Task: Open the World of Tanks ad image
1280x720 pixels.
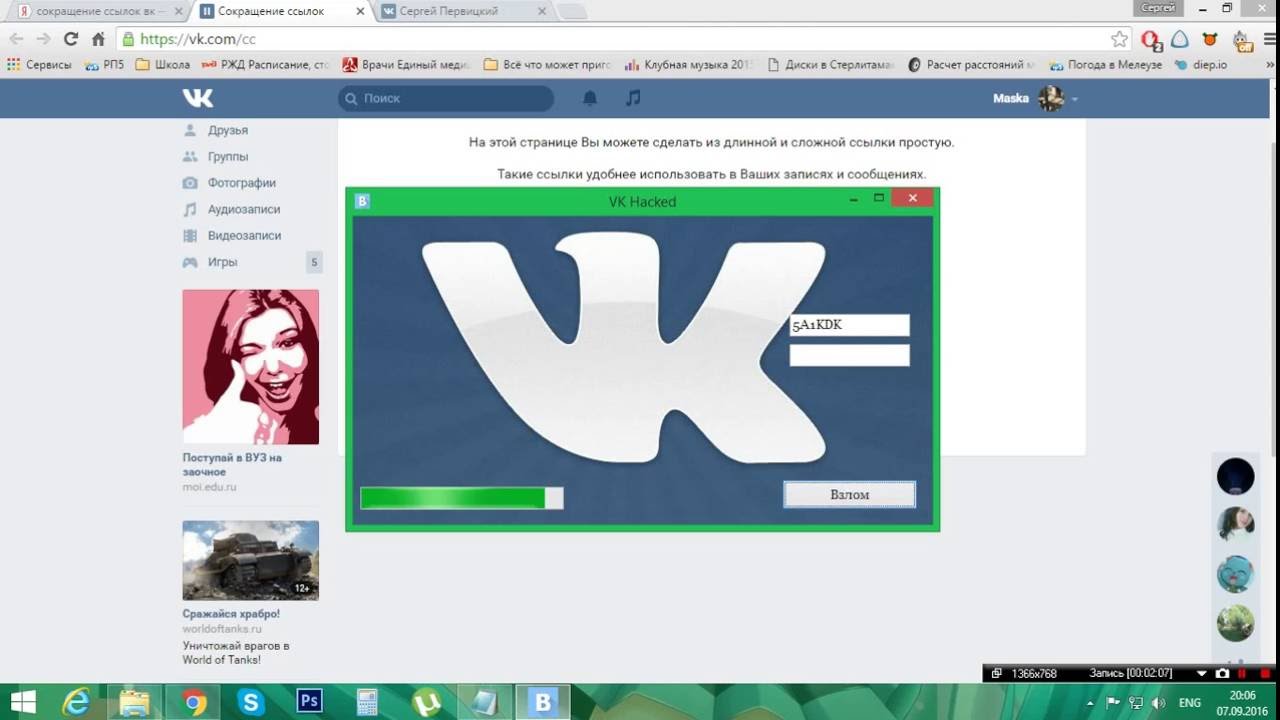Action: coord(251,560)
